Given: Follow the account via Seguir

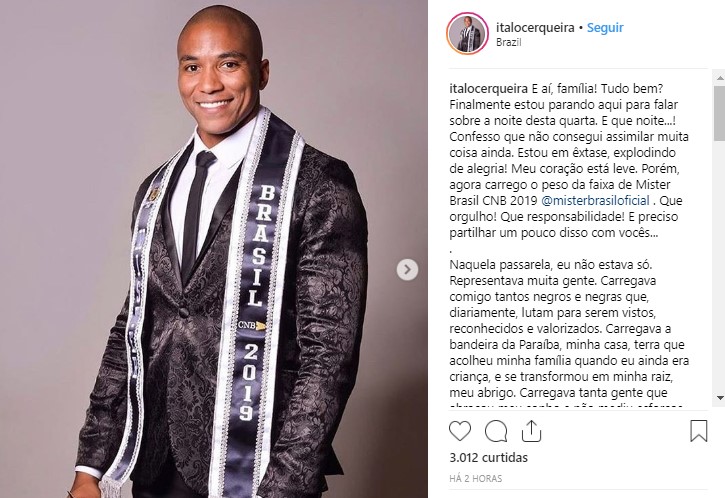Looking at the screenshot, I should (605, 28).
